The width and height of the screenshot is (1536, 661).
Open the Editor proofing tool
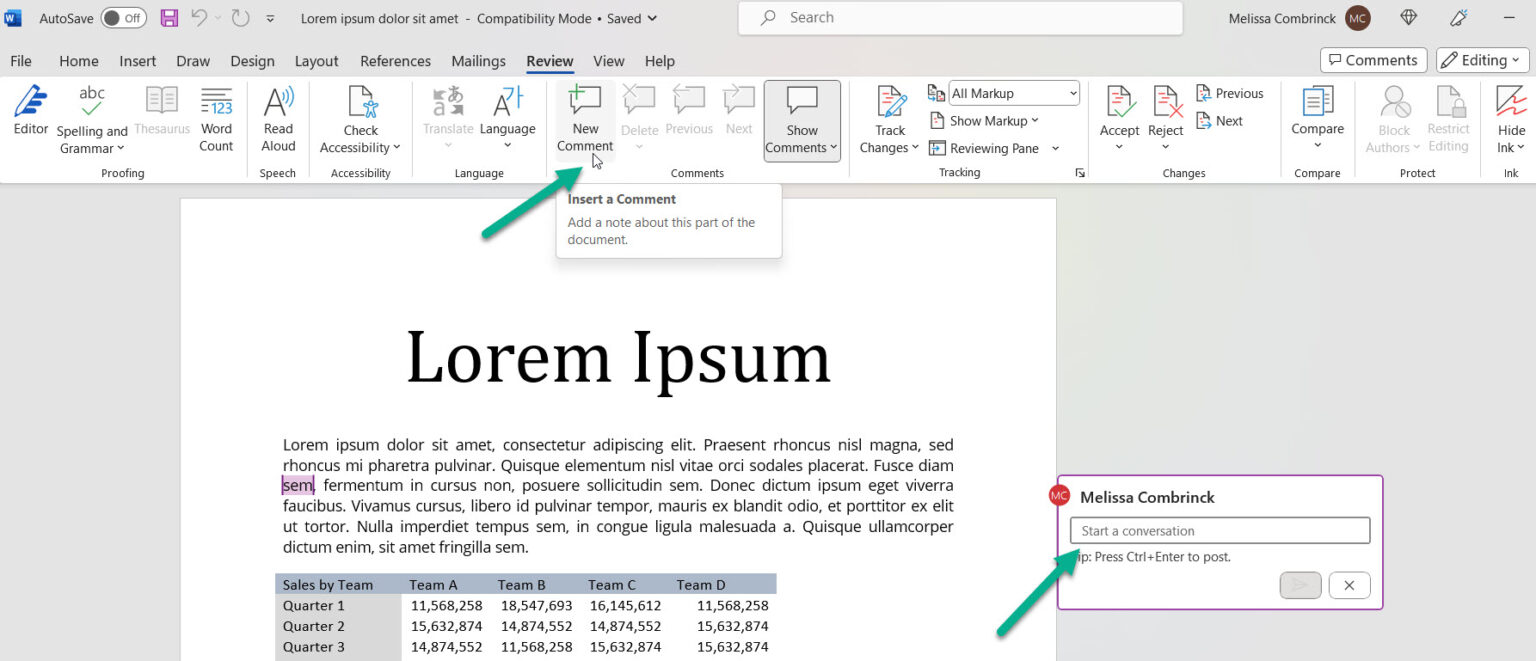31,111
